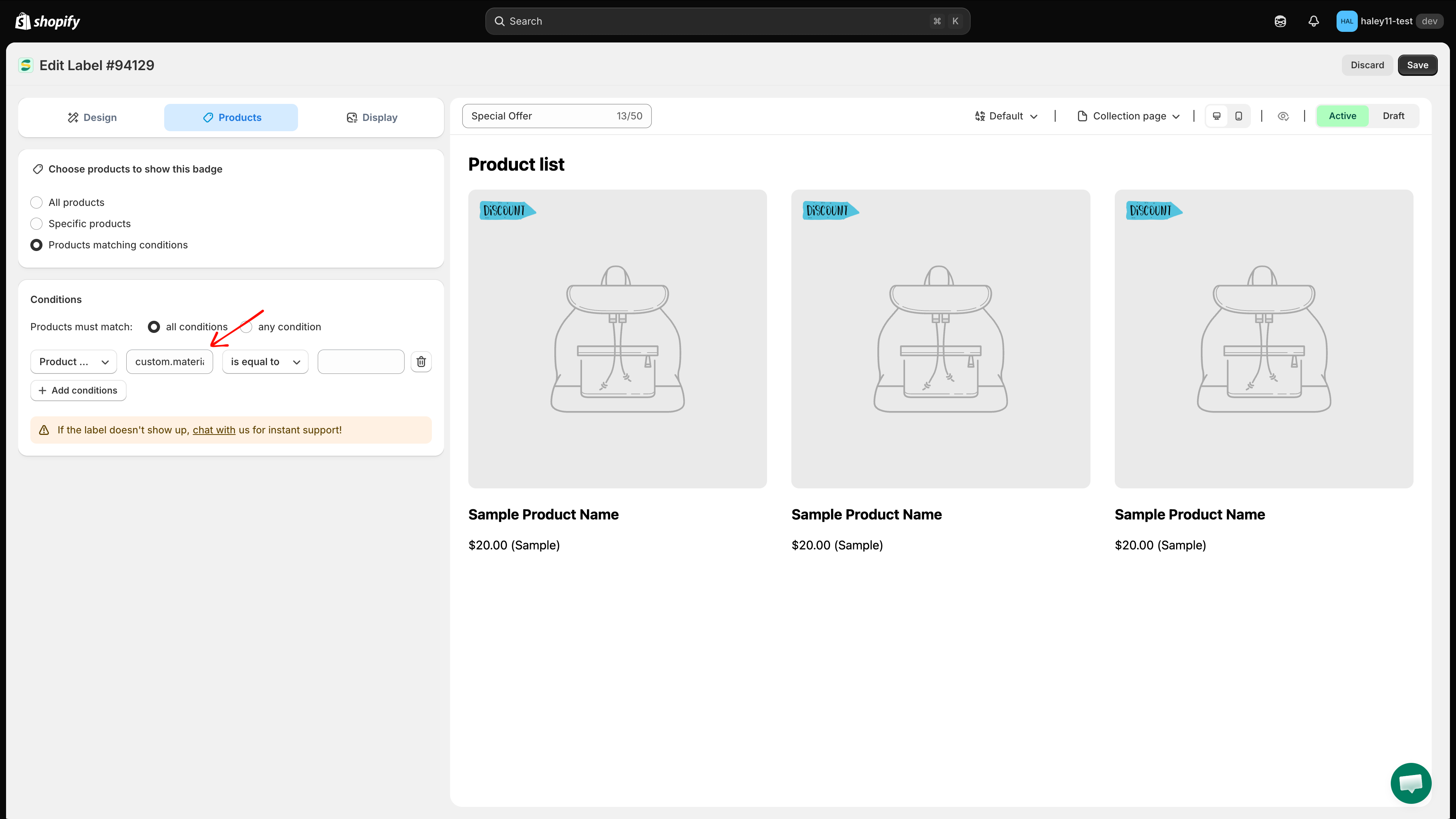Click the DISCOUNT badge on first product
The image size is (1456, 819).
[507, 210]
